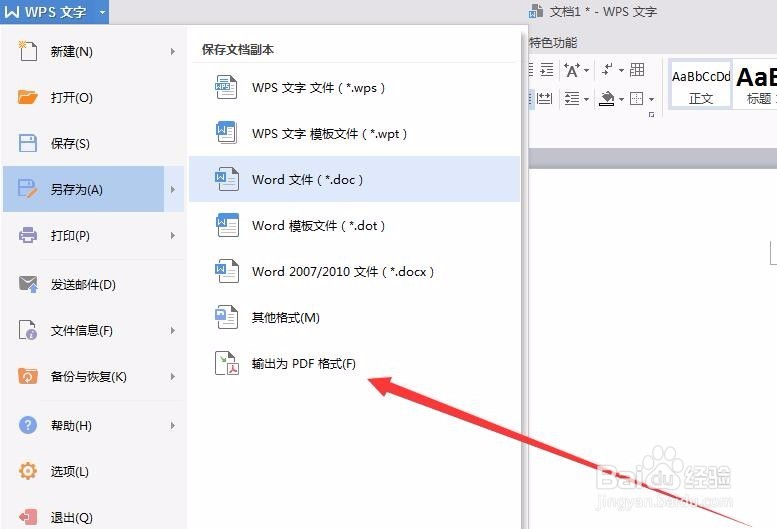Choose the 保存(S) menu entry
This screenshot has height=529, width=777.
(x=93, y=143)
